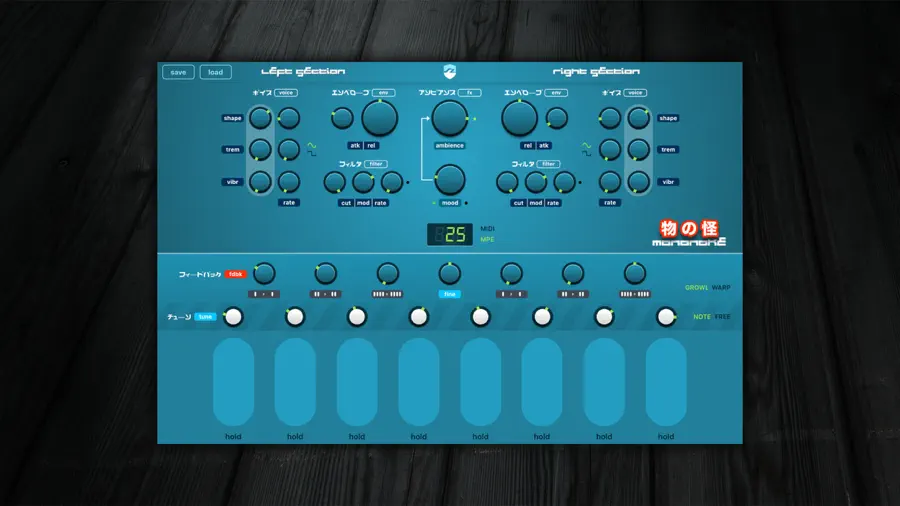Open the left voice tag
This screenshot has width=900, height=506.
point(285,92)
